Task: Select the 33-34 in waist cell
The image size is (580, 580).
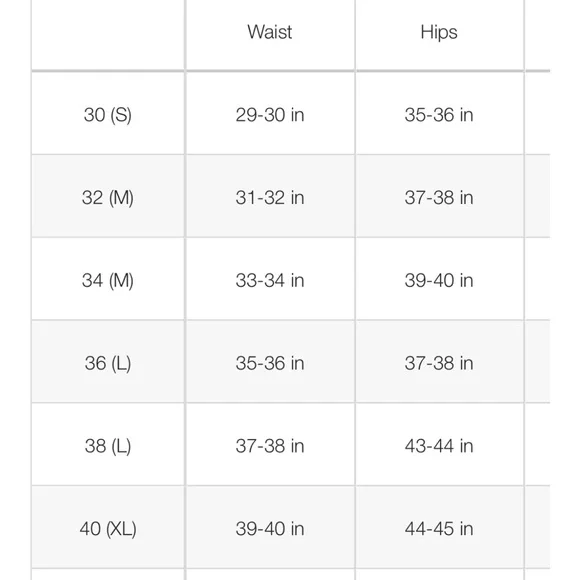Action: pos(270,280)
